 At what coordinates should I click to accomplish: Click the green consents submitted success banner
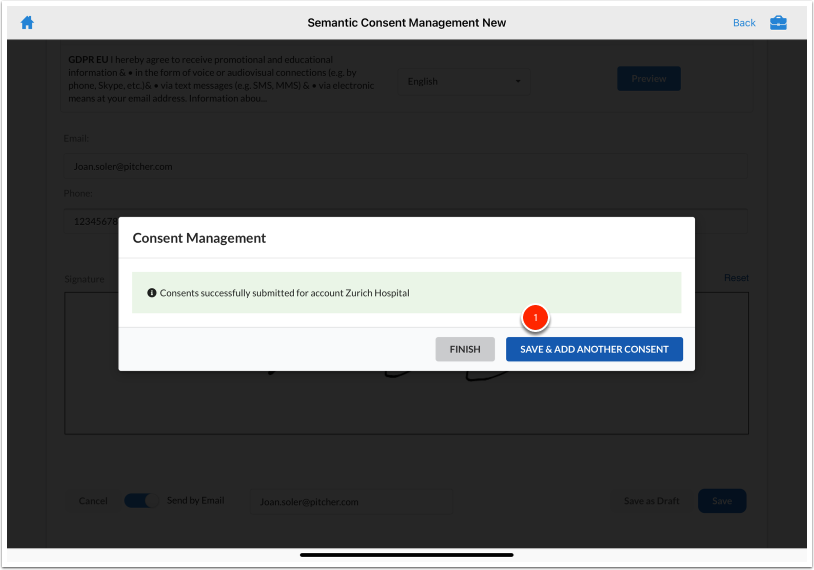(406, 293)
